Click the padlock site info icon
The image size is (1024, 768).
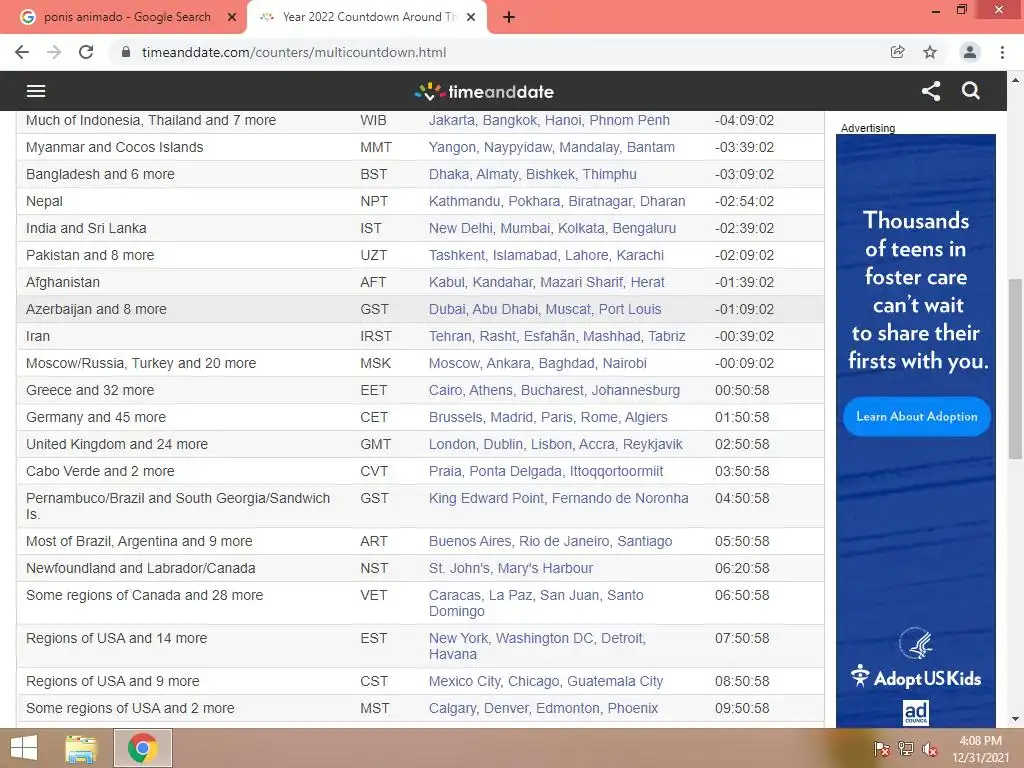click(x=126, y=52)
